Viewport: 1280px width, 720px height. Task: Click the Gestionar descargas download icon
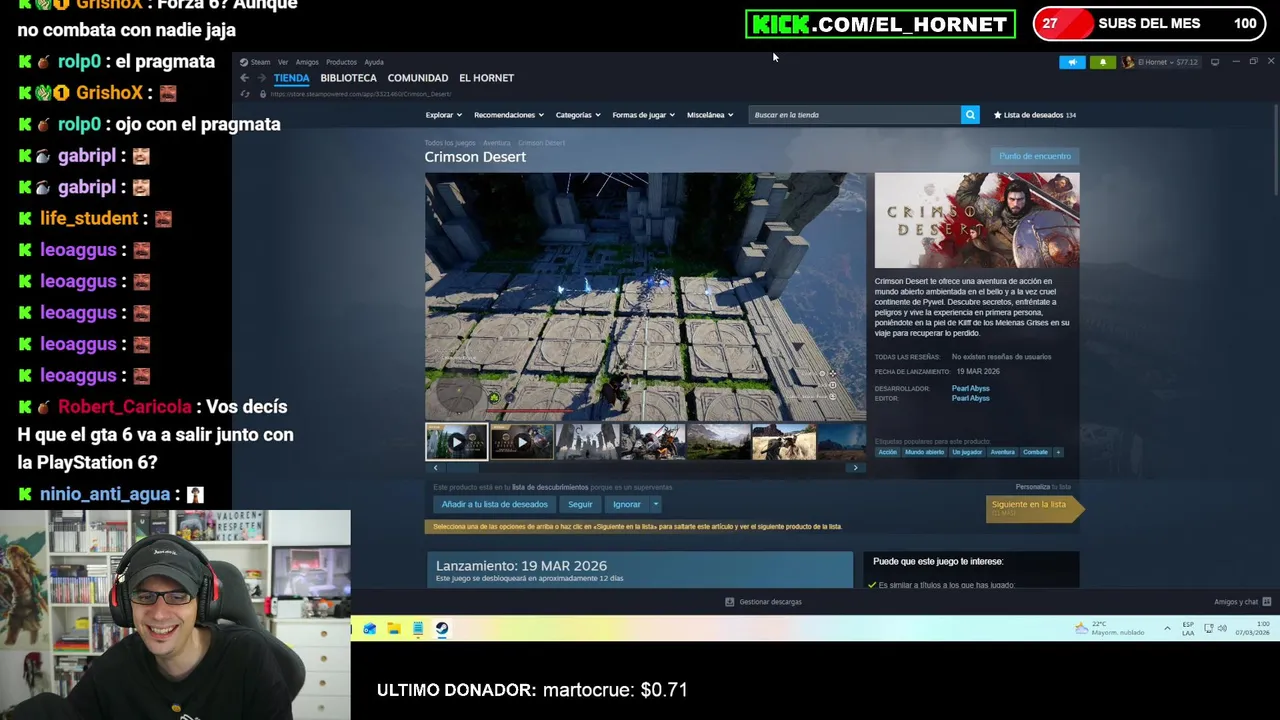pyautogui.click(x=729, y=602)
